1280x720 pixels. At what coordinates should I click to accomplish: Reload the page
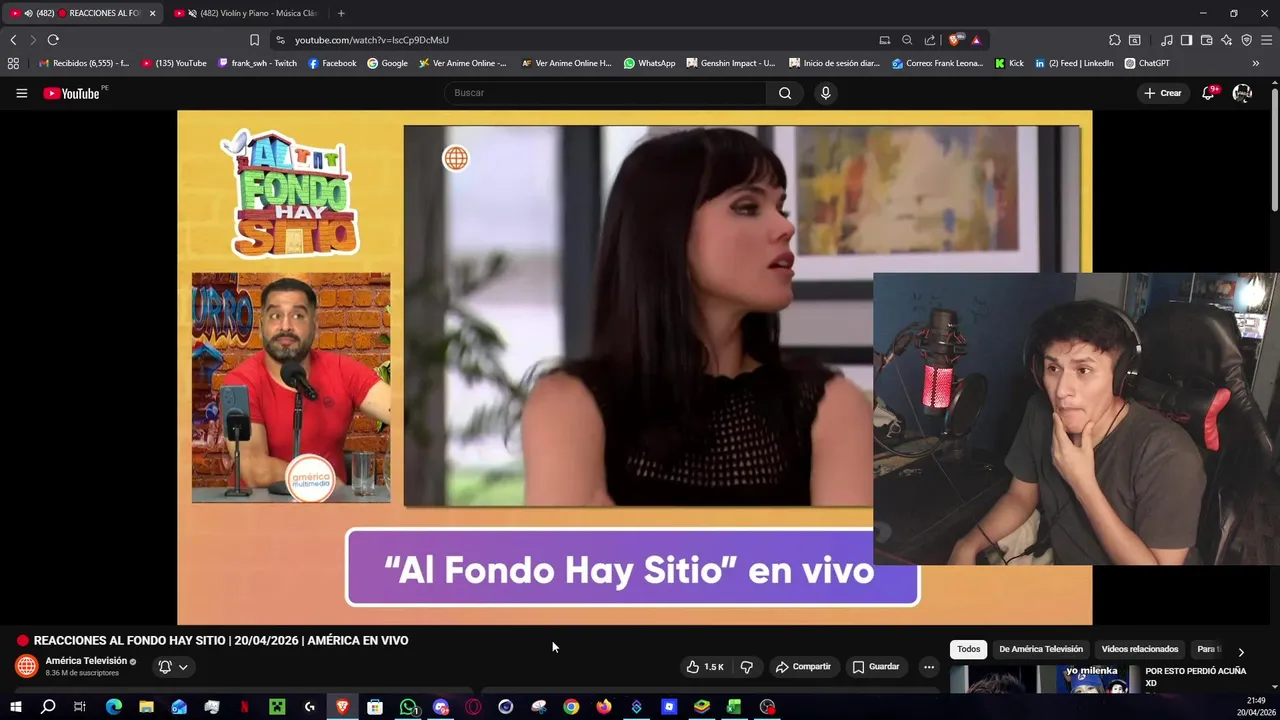(53, 40)
